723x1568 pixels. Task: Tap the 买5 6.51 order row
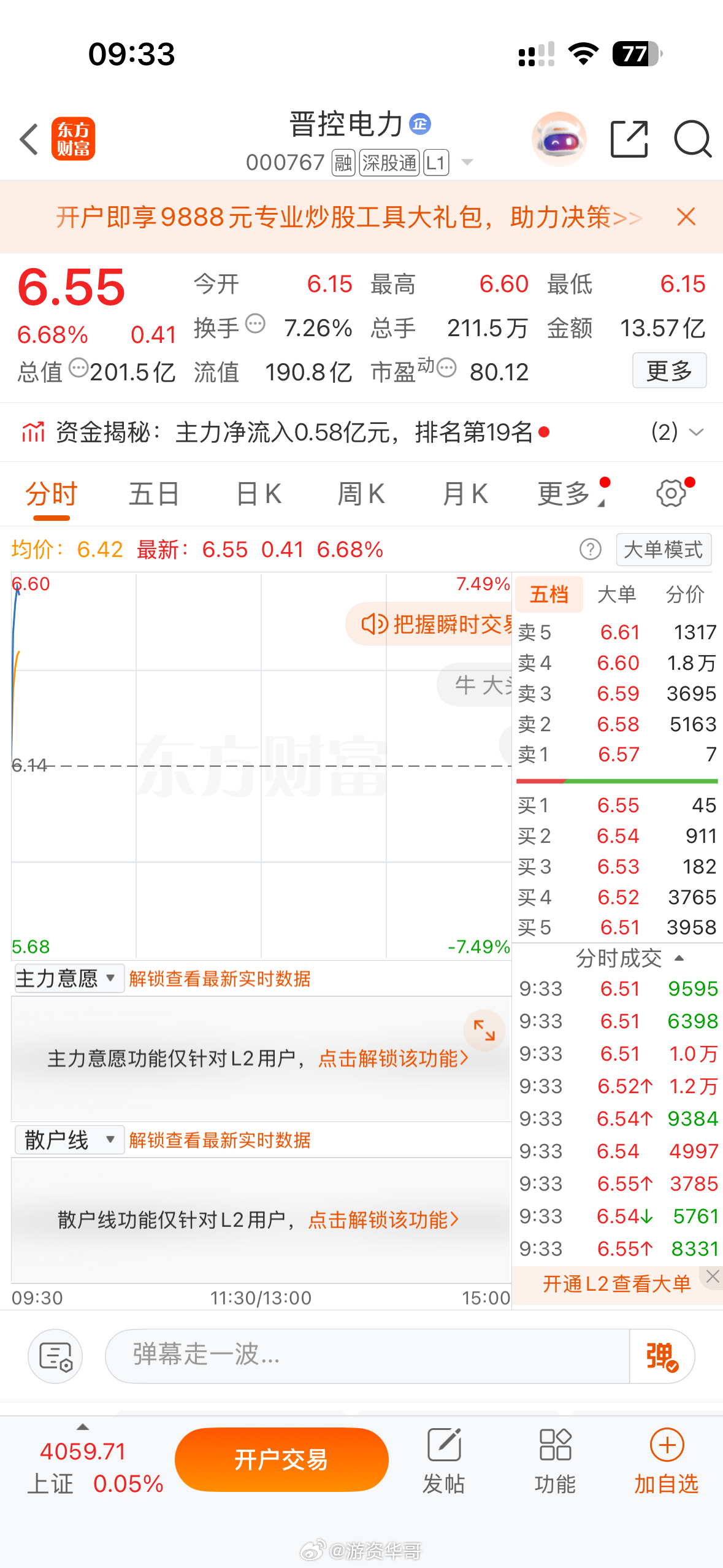click(x=617, y=927)
